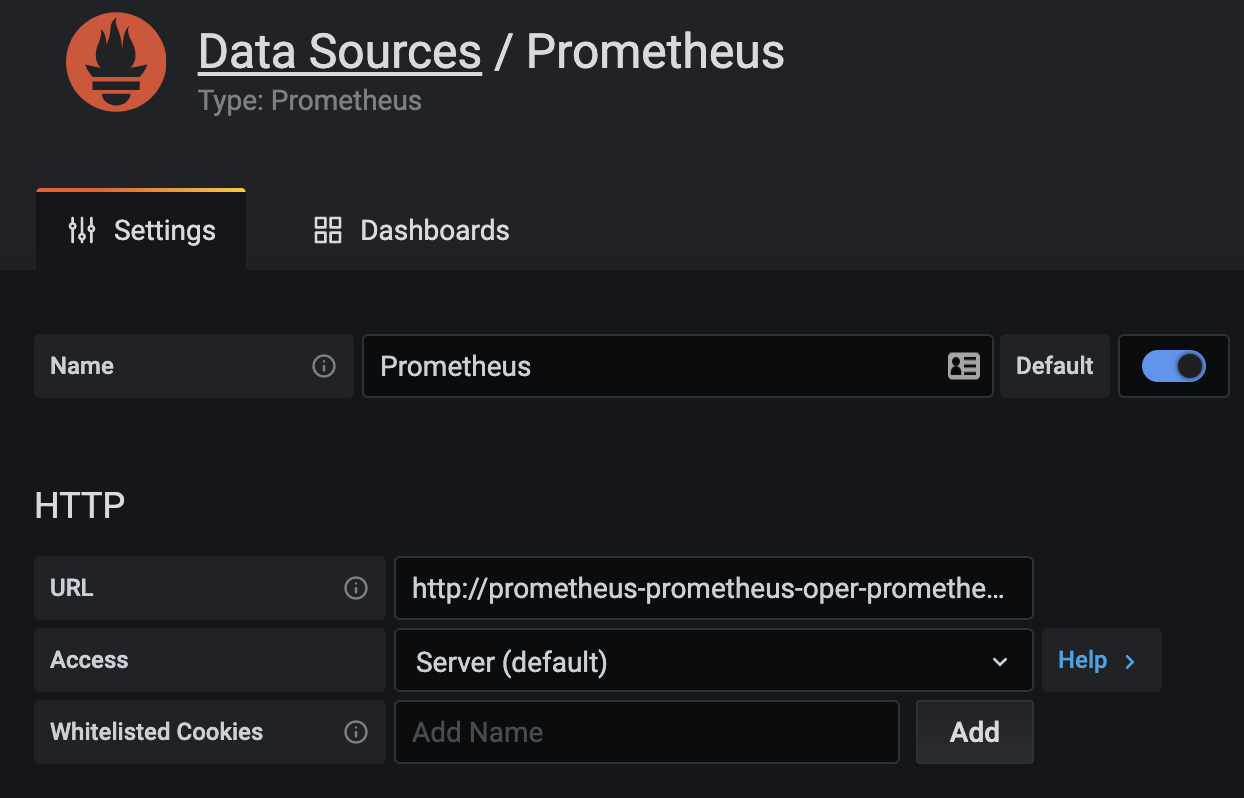Expand the Help section chevron
This screenshot has height=798, width=1244.
pyautogui.click(x=1130, y=661)
